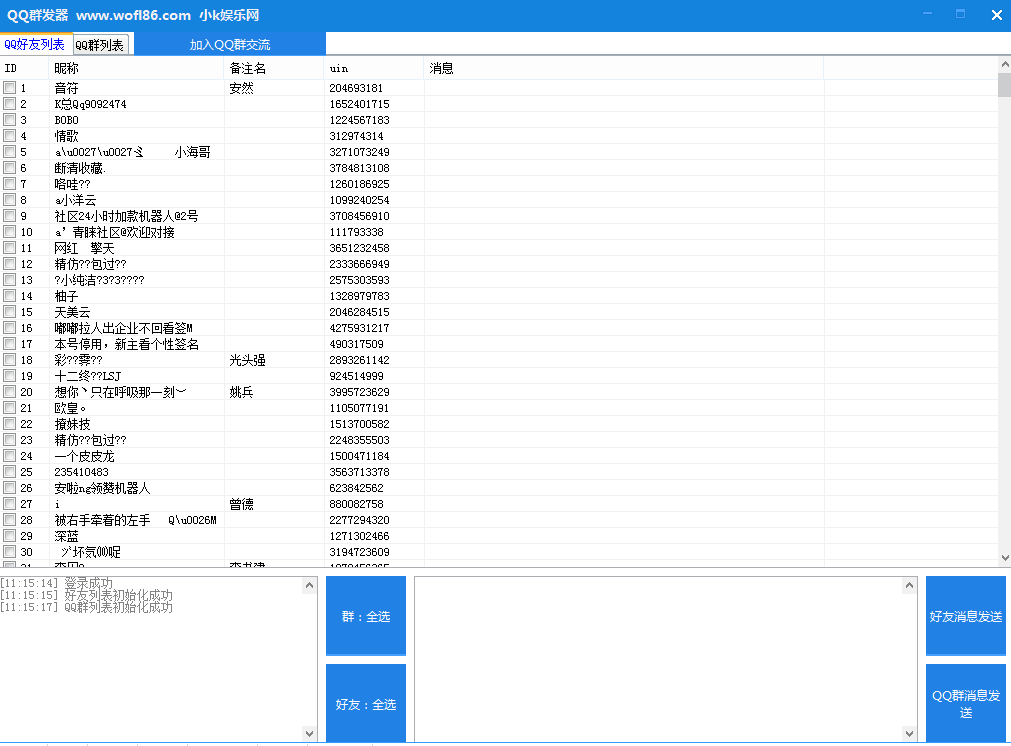Click the log panel scroll-up arrow
The height and width of the screenshot is (746, 1011).
[x=309, y=585]
